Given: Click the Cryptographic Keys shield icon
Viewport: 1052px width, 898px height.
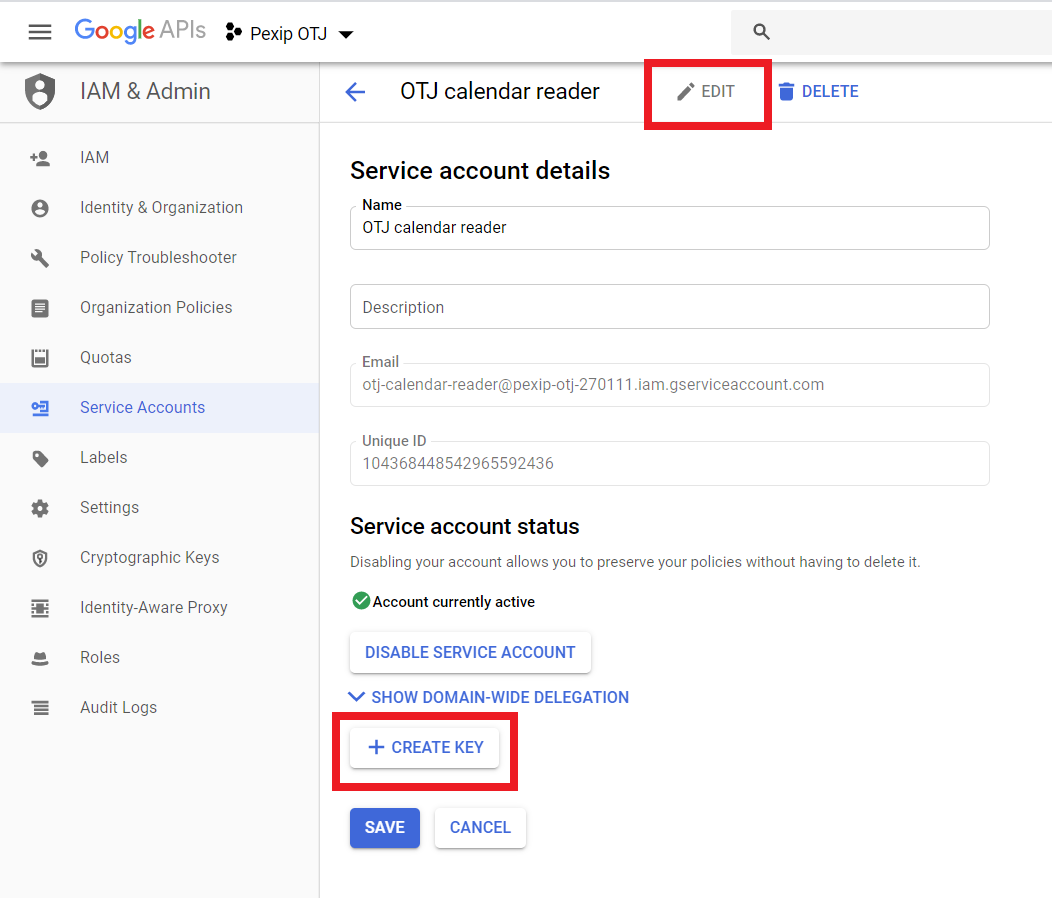Looking at the screenshot, I should (40, 558).
